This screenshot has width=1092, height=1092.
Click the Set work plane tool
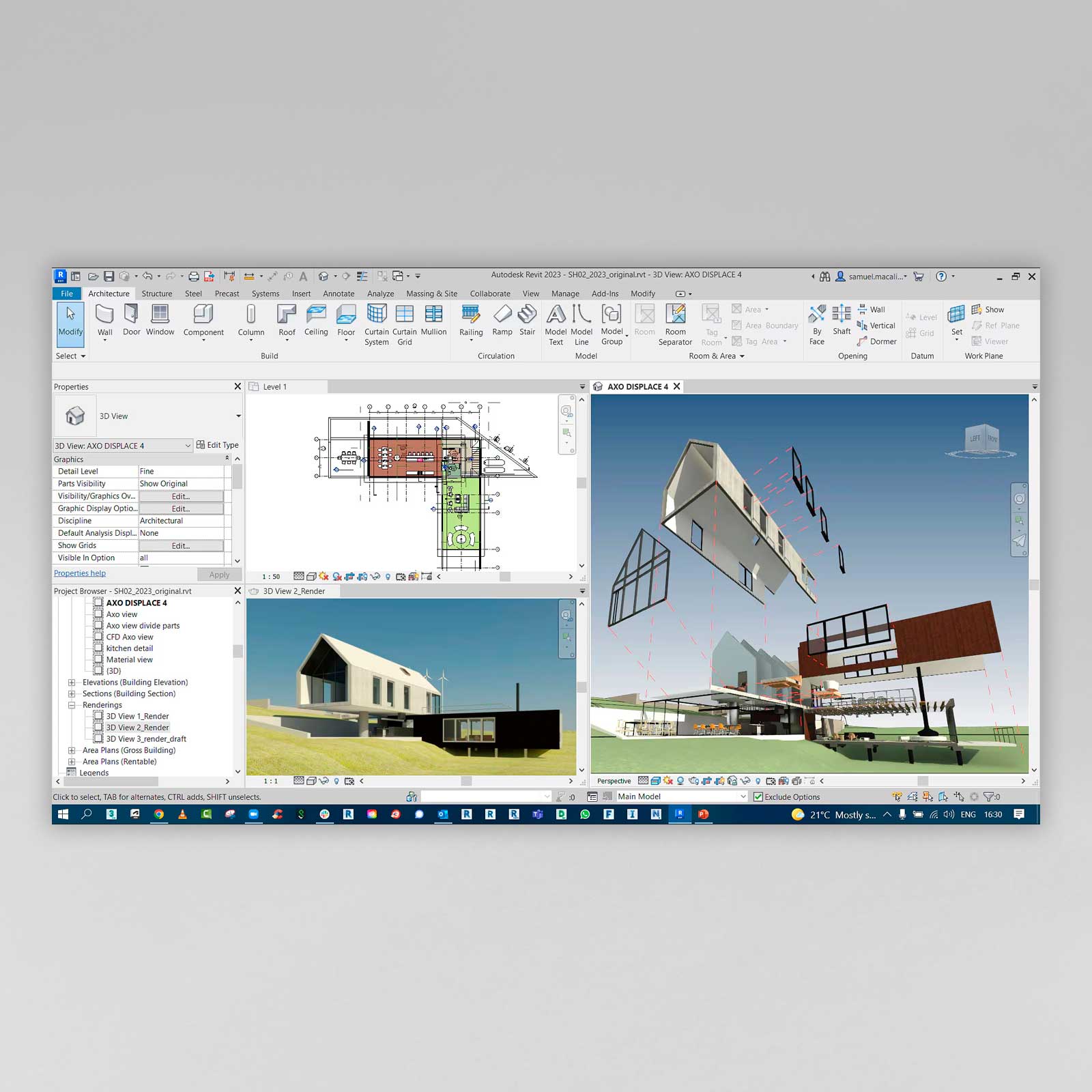(x=957, y=321)
